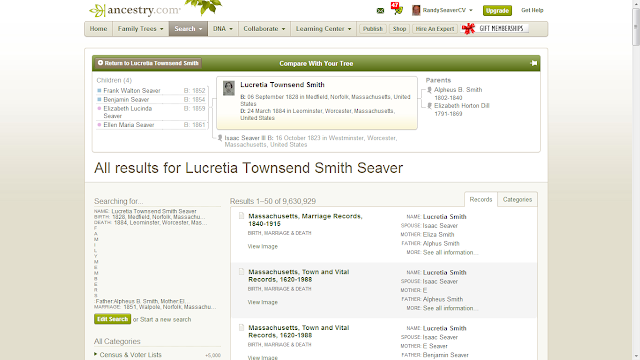Open the Search dropdown menu
Screen dimensions: 640x360
tap(188, 29)
